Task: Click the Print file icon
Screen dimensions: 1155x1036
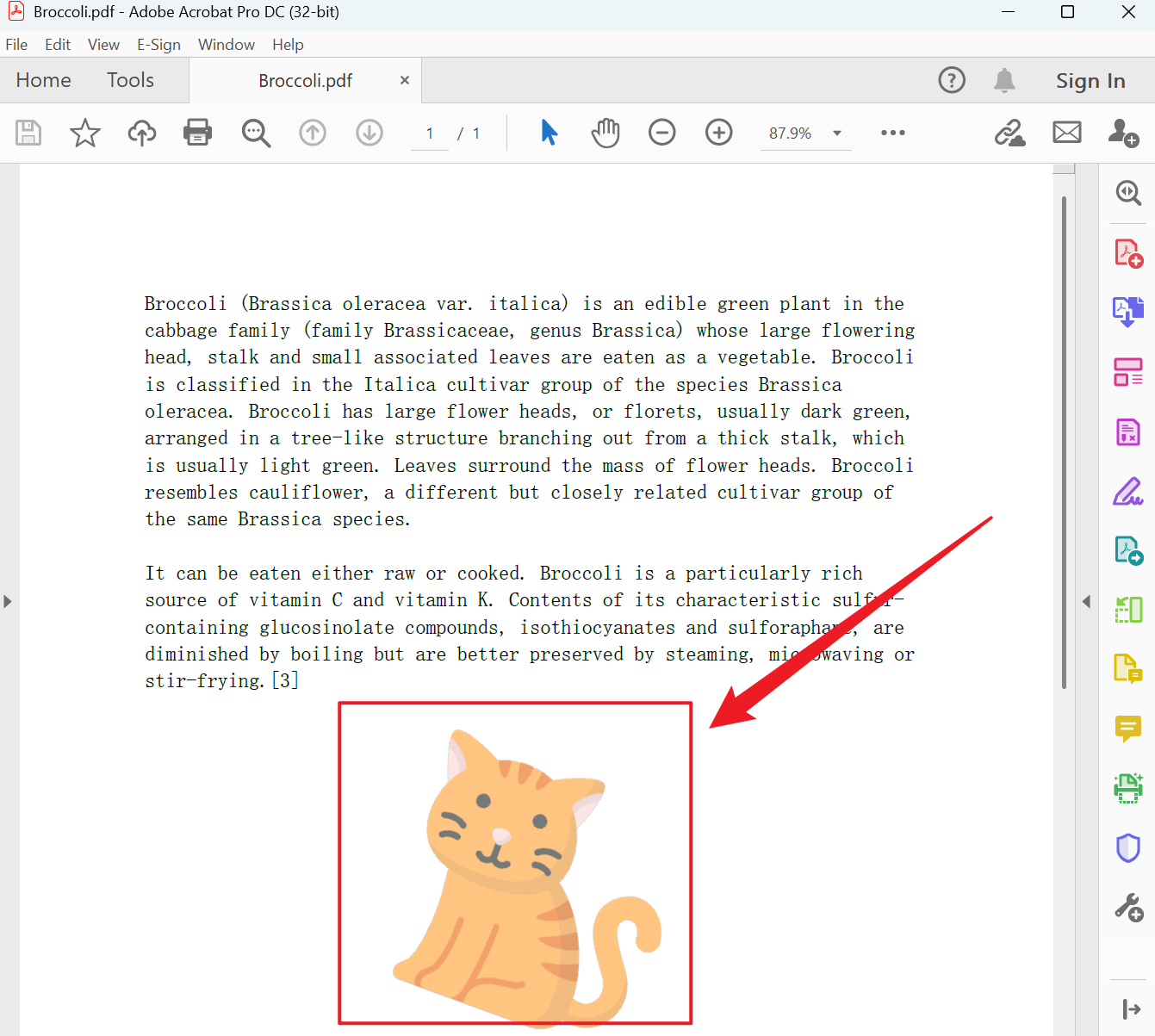Action: [x=197, y=133]
